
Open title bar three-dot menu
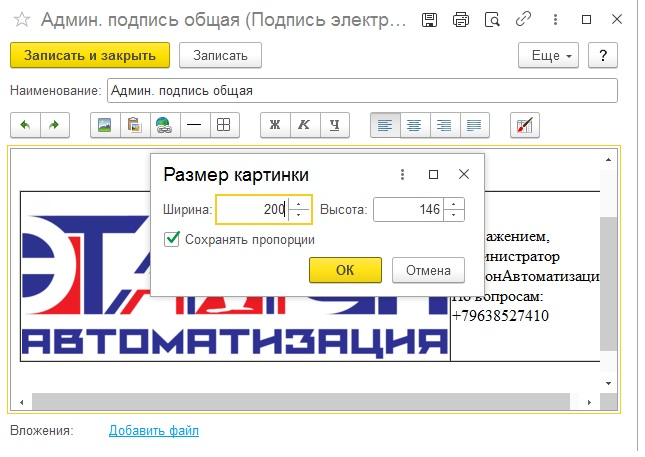click(555, 19)
